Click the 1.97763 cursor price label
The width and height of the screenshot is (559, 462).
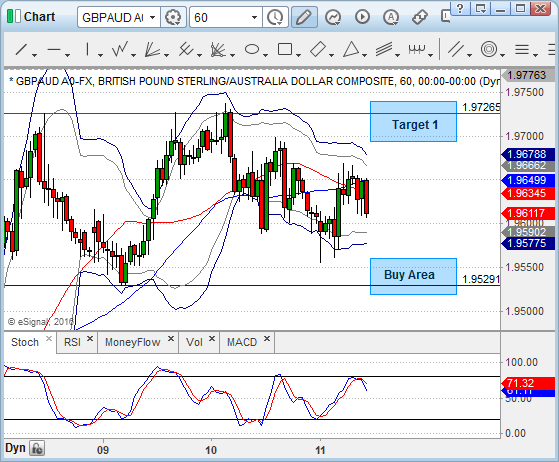coord(528,75)
